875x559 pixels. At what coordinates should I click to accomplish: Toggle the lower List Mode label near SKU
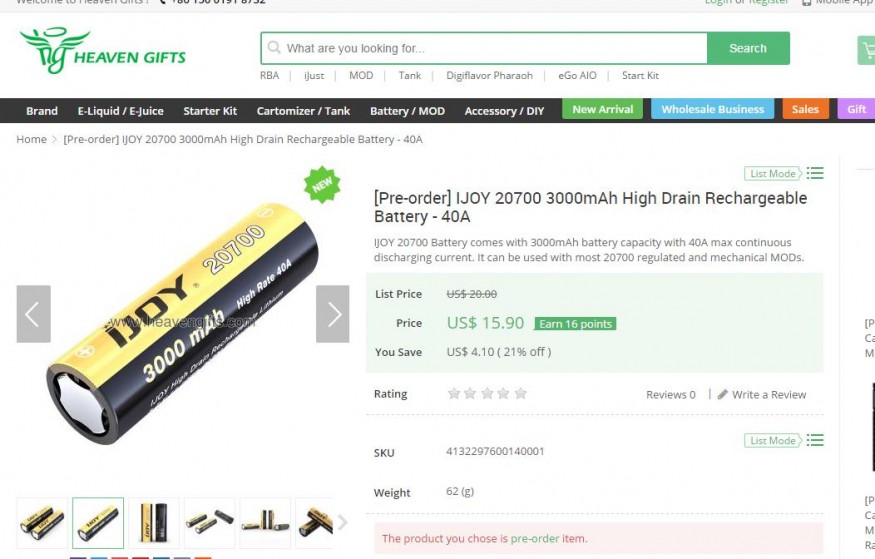pos(773,441)
